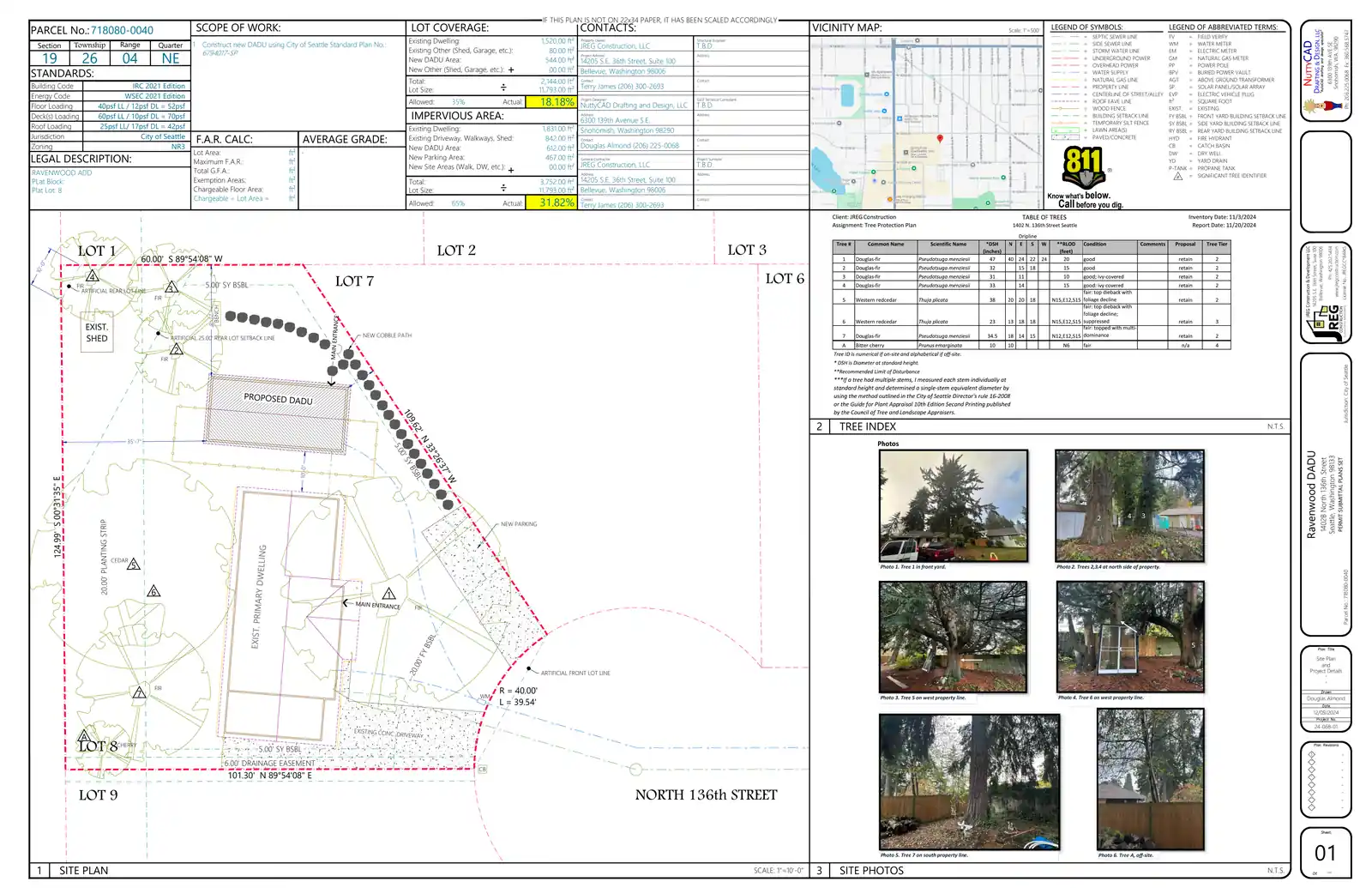Open Photo 3 of Tree 5 on west line

(x=953, y=637)
